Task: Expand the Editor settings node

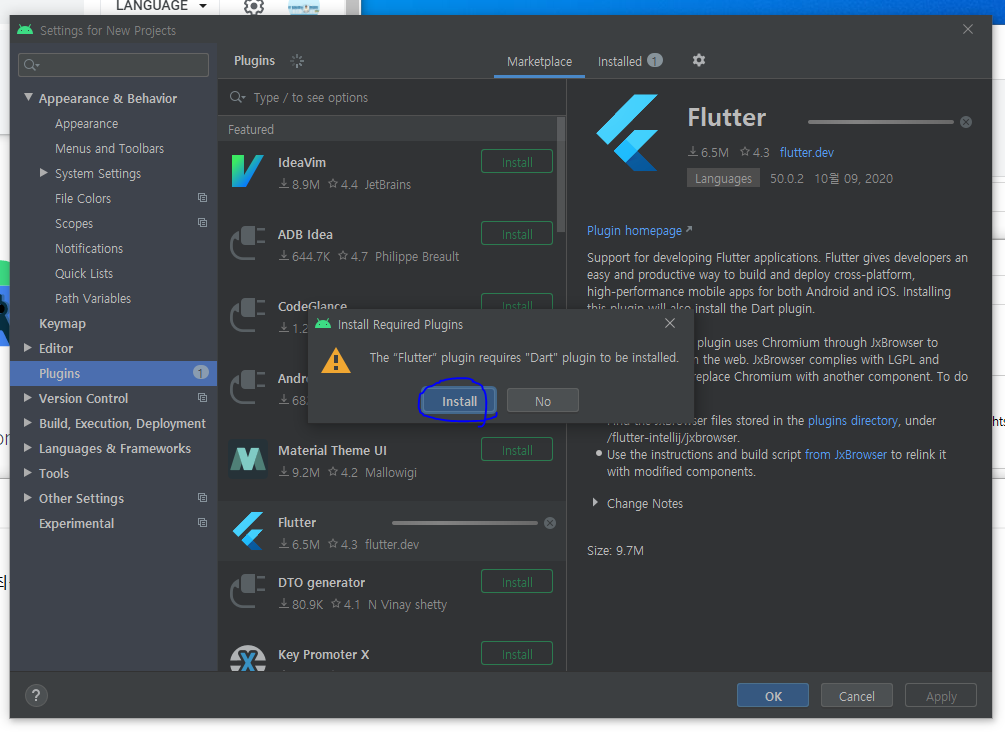Action: 28,347
